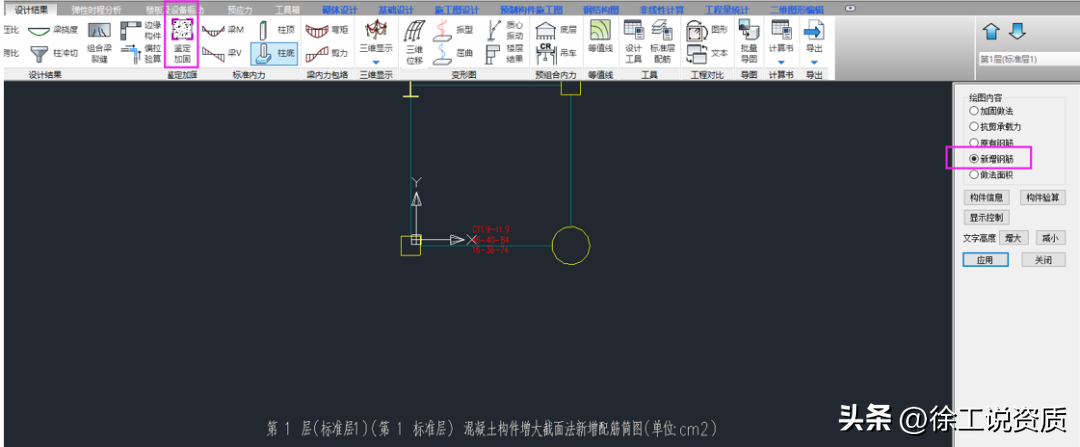Open the 柱冲切 column punching tool

pyautogui.click(x=52, y=52)
